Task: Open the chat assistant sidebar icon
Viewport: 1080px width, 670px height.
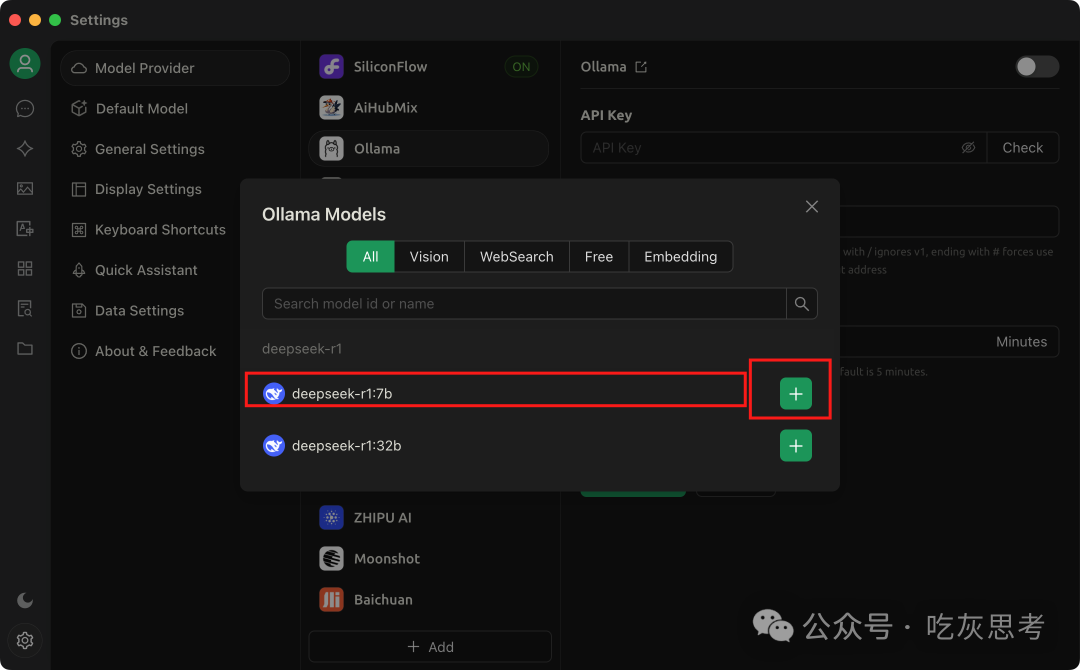Action: point(25,109)
